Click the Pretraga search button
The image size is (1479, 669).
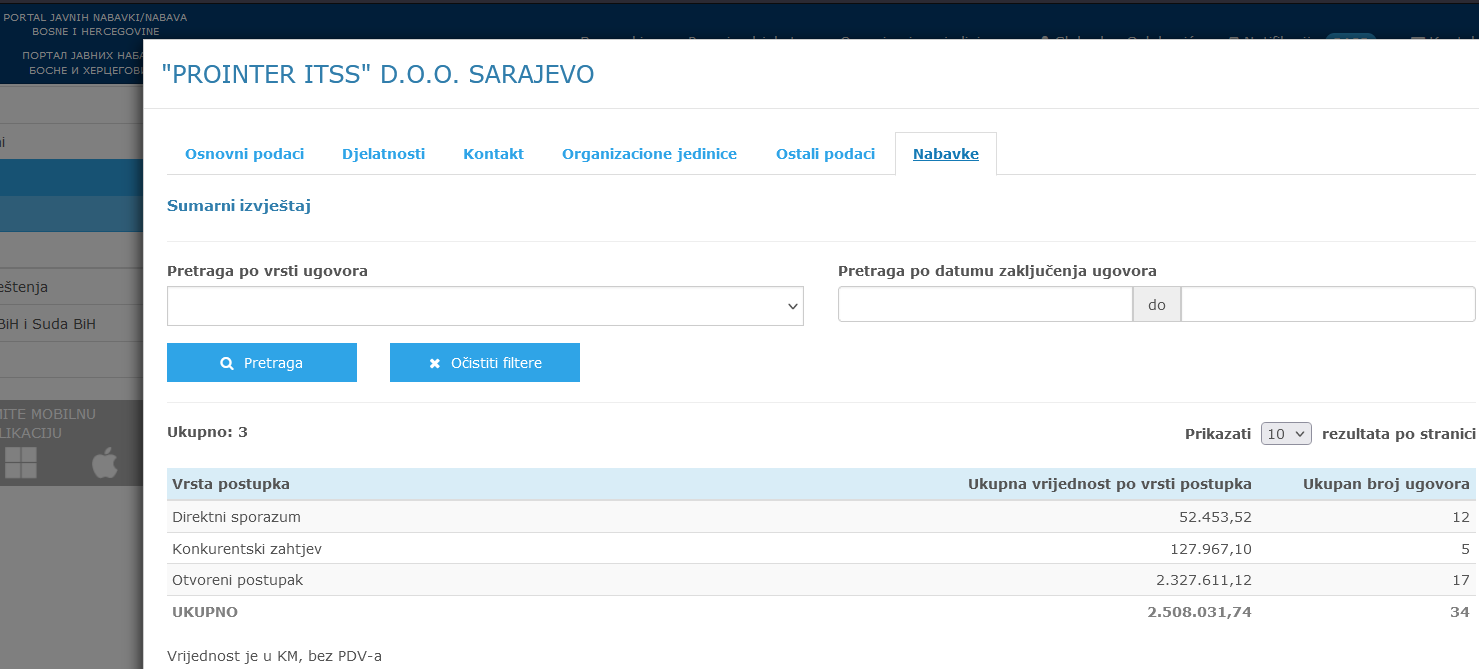click(x=262, y=363)
